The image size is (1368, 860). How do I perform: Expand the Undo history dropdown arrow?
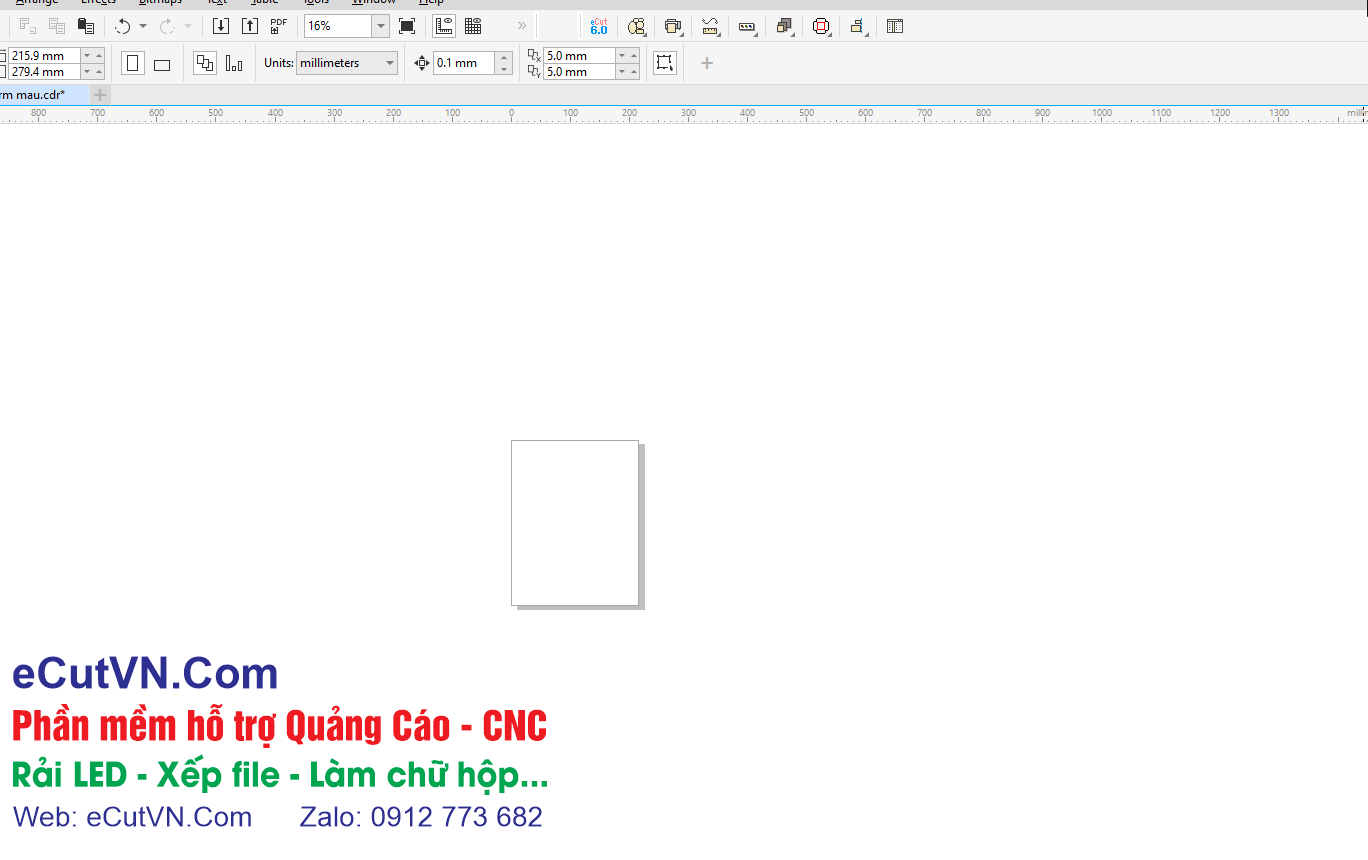pos(143,26)
